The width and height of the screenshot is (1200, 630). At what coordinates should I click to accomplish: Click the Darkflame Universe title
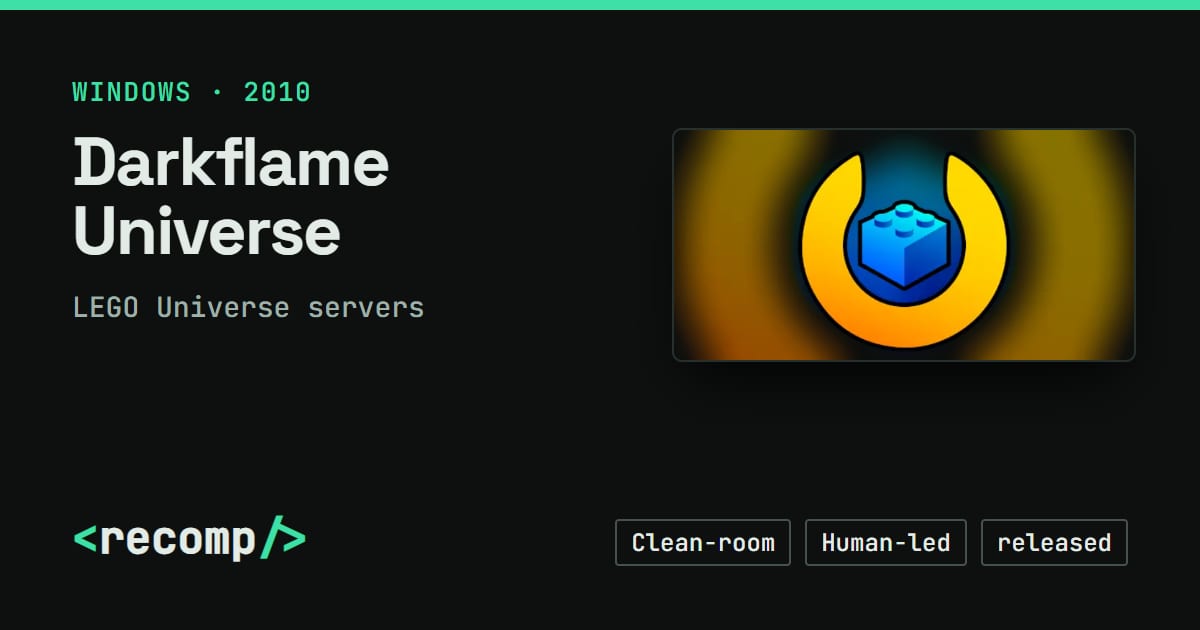[x=231, y=196]
